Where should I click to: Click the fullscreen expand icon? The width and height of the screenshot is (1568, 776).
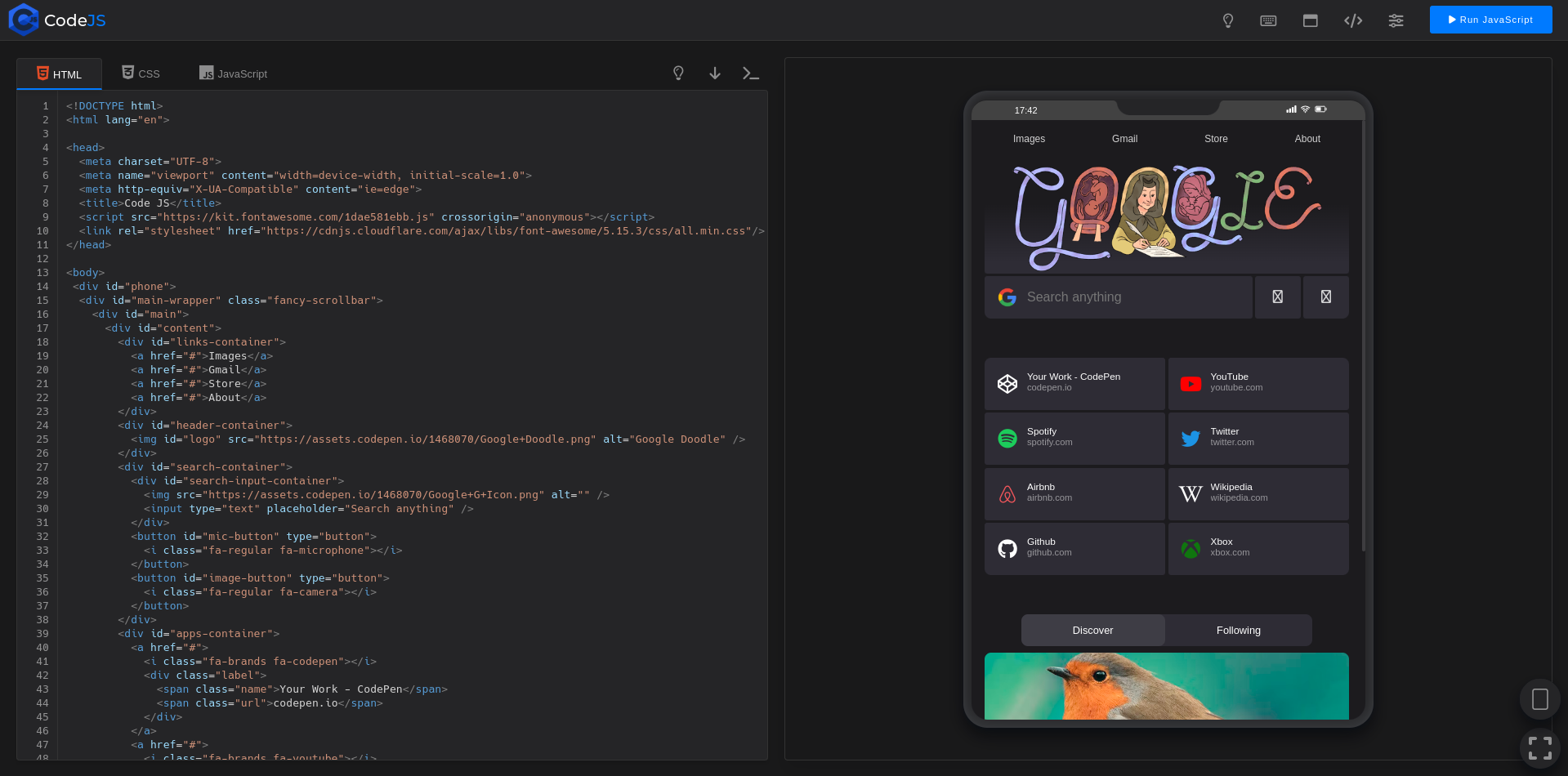(x=1540, y=748)
